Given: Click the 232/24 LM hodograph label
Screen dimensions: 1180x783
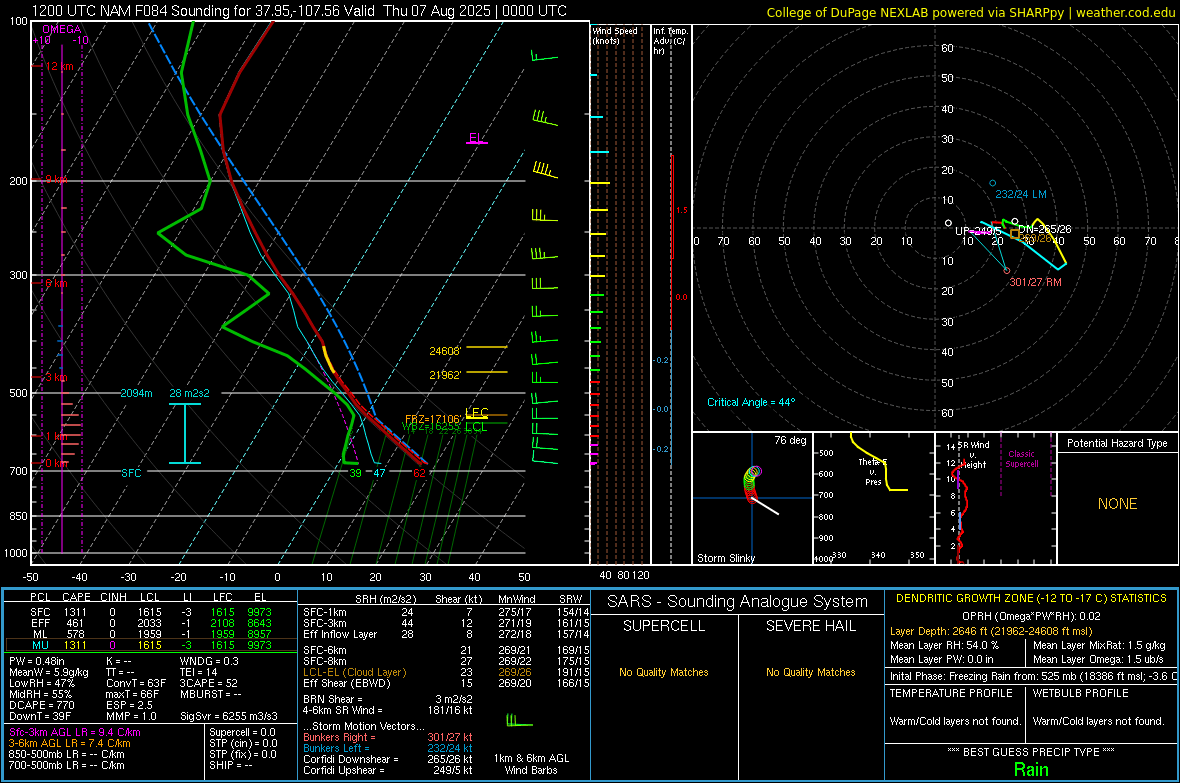Looking at the screenshot, I should (x=1020, y=194).
